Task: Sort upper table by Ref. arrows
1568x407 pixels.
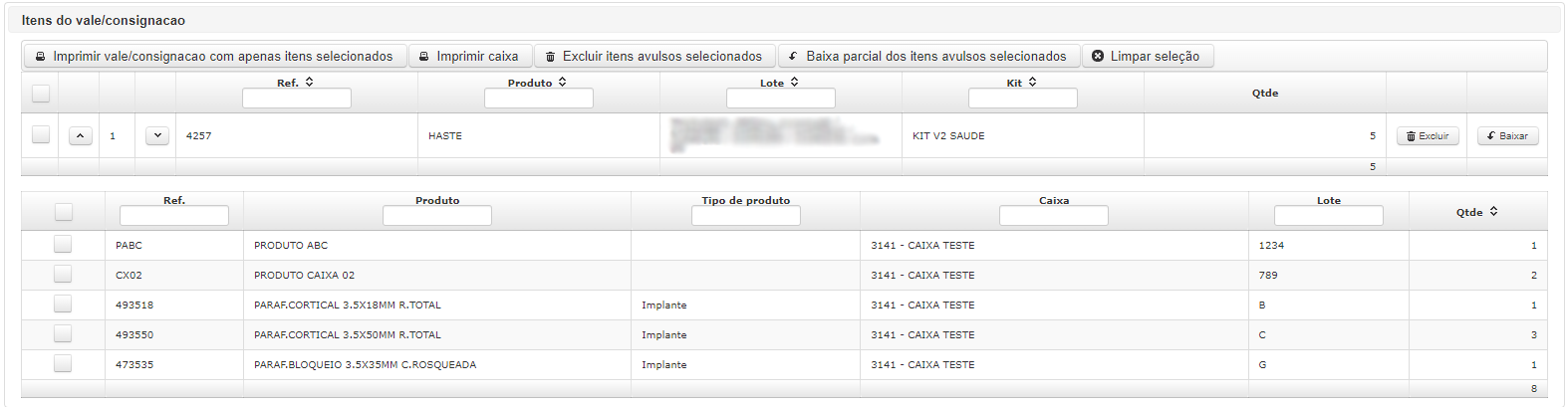Action: [x=309, y=83]
